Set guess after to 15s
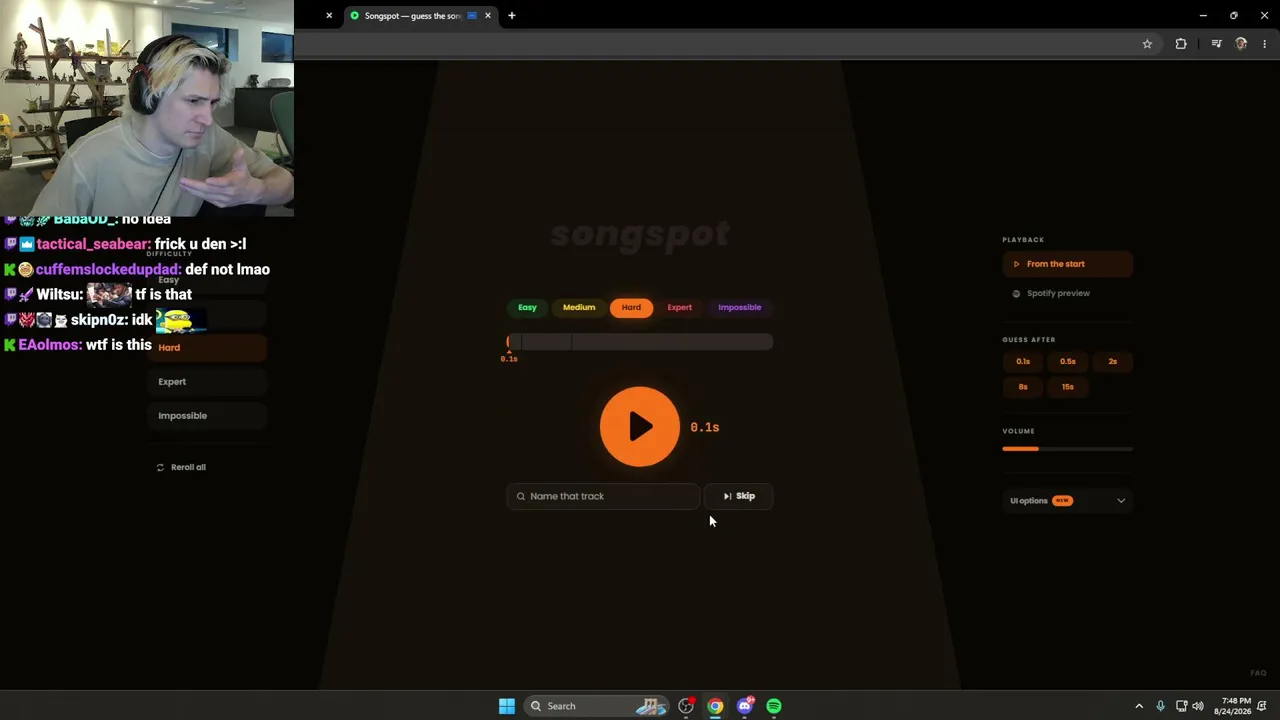The height and width of the screenshot is (720, 1280). pyautogui.click(x=1068, y=387)
